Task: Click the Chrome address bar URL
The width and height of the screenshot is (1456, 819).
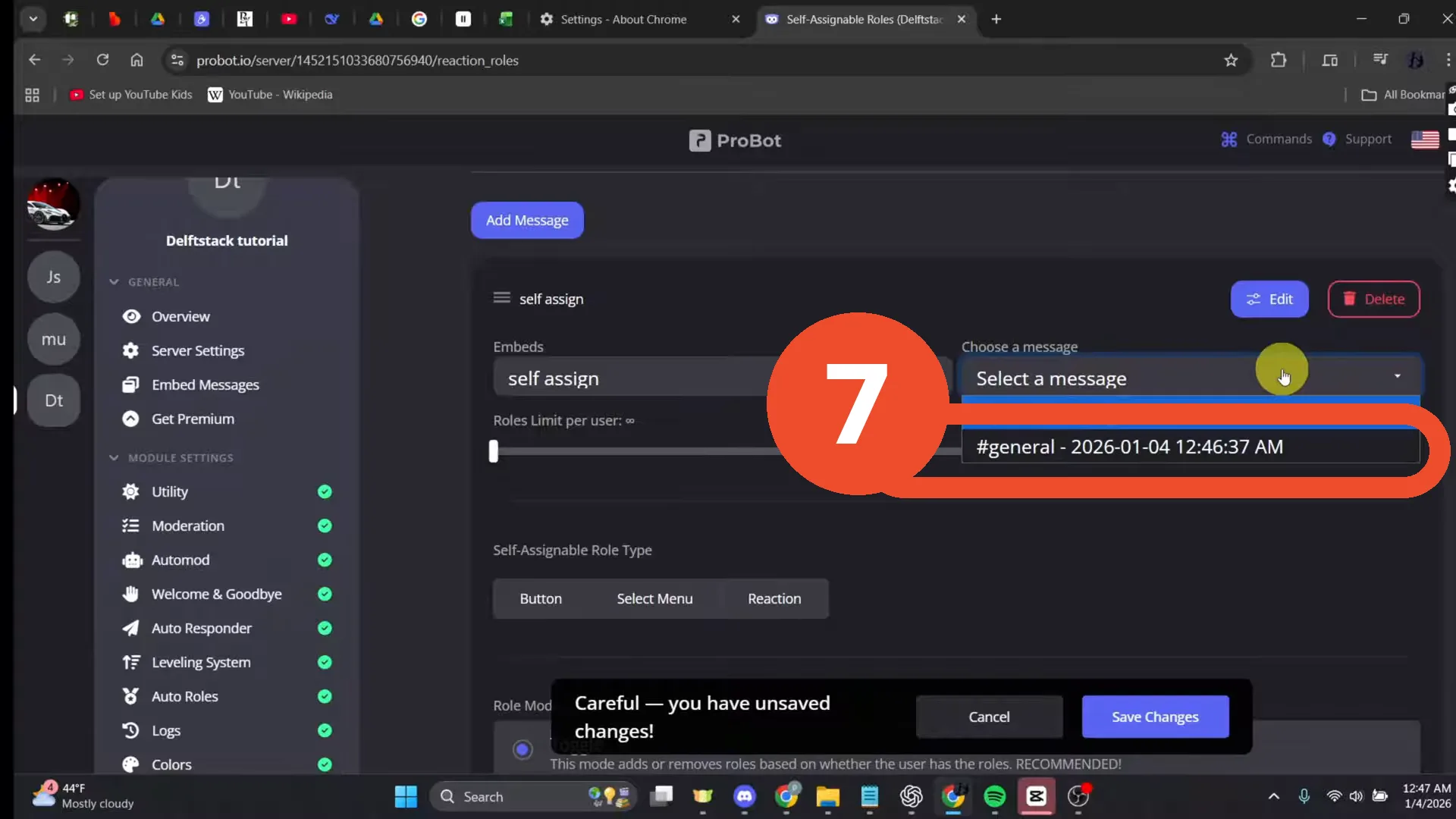Action: tap(357, 60)
